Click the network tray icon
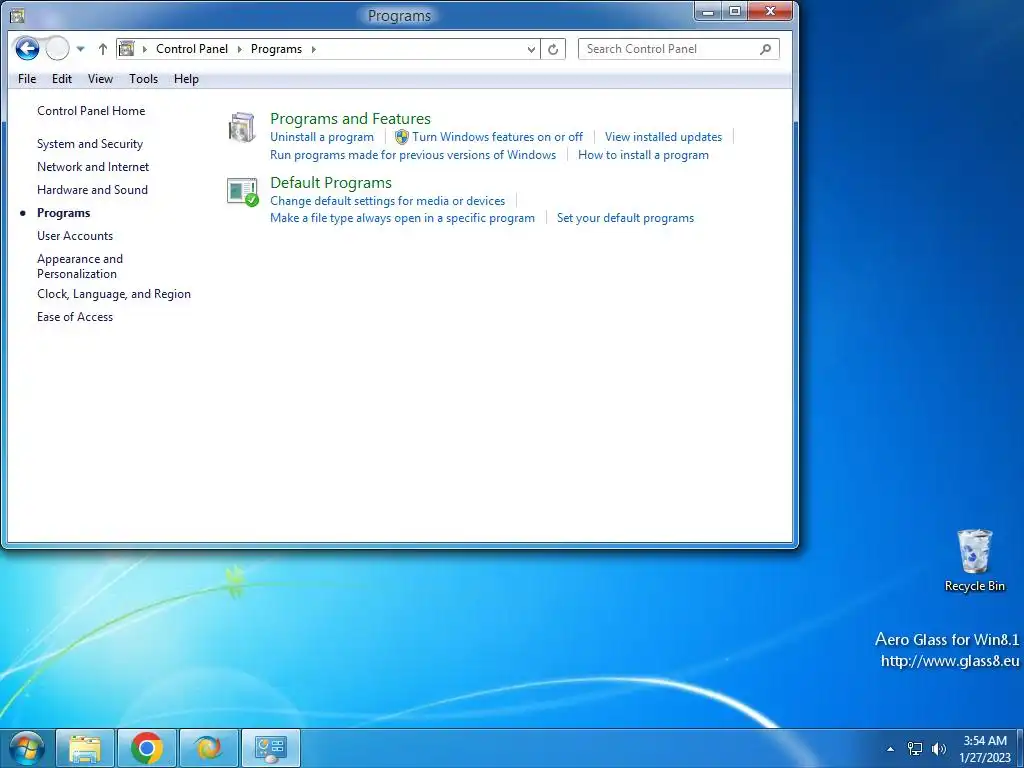The height and width of the screenshot is (768, 1024). point(915,749)
